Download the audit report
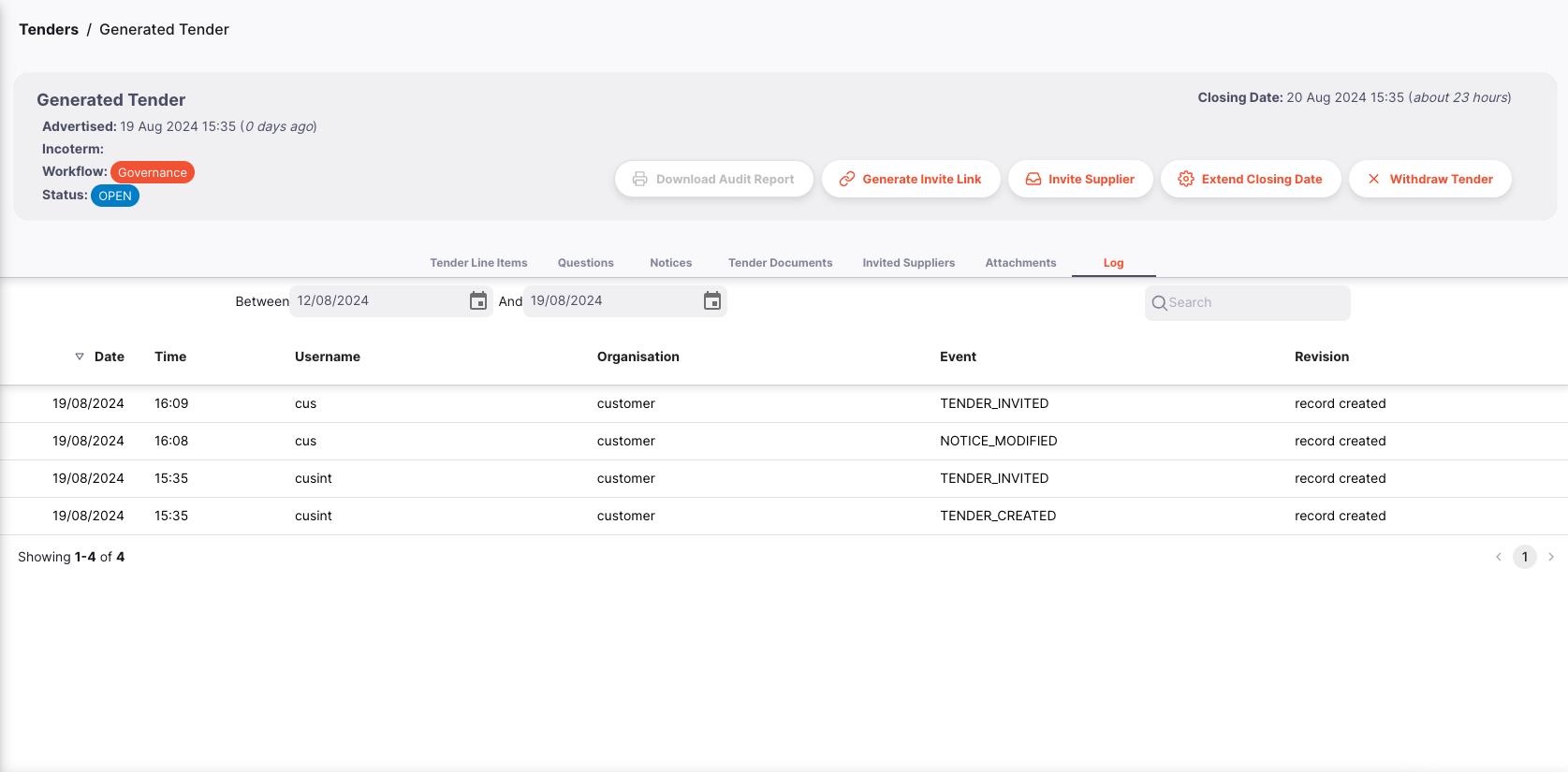This screenshot has height=772, width=1568. (x=714, y=179)
